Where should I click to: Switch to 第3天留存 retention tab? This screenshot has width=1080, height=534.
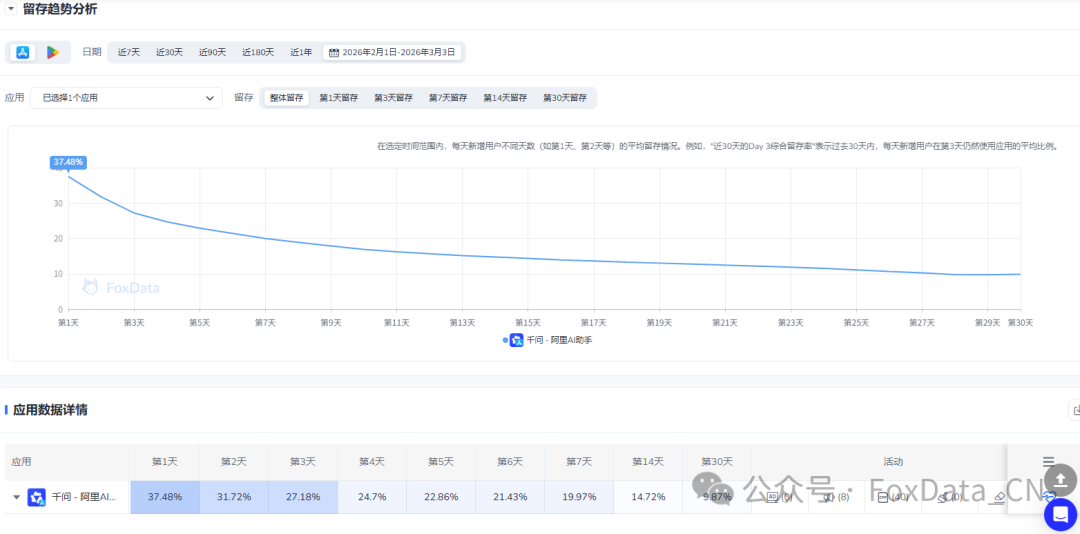click(393, 98)
